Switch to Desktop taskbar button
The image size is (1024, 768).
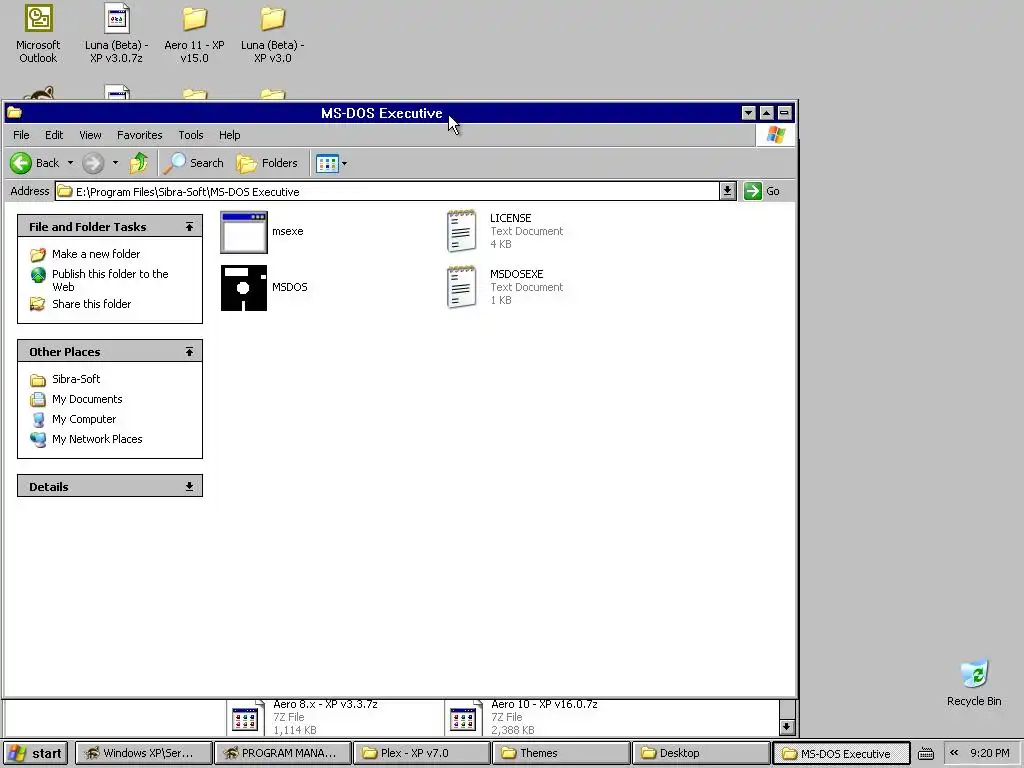tap(701, 753)
